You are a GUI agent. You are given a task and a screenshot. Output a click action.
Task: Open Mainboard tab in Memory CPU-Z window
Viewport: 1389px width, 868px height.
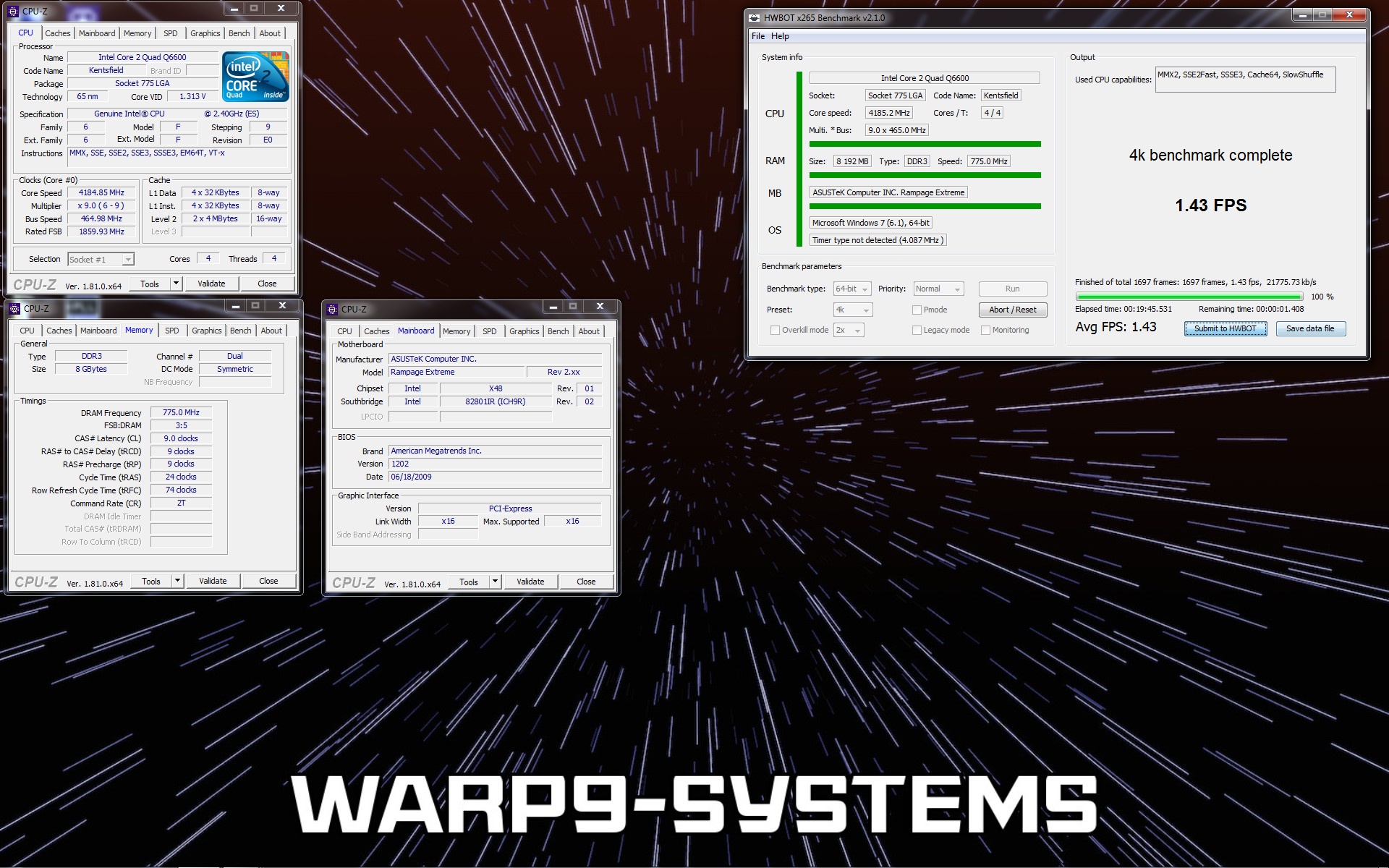click(98, 331)
